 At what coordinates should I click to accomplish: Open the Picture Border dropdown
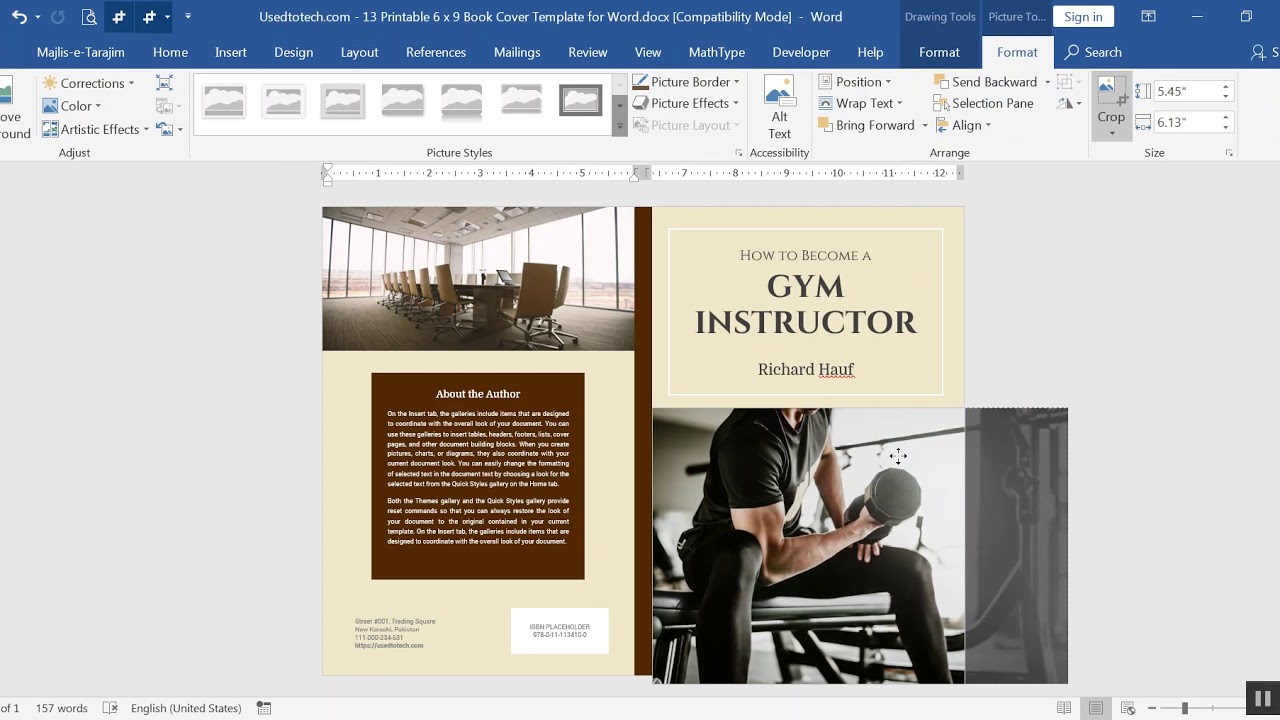tap(686, 82)
